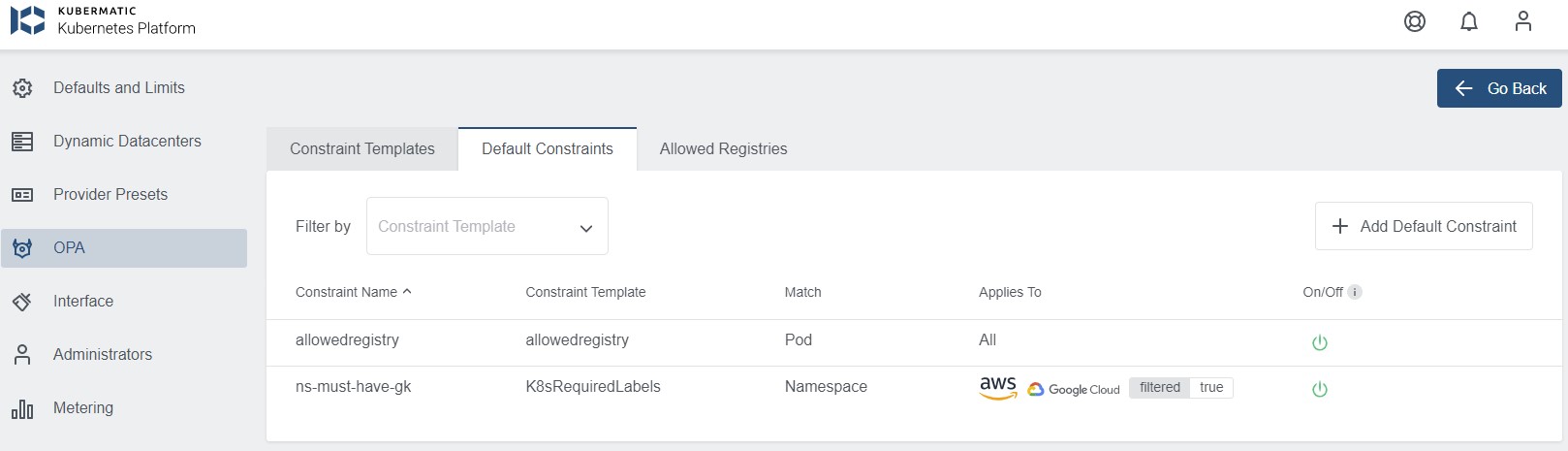1568x451 pixels.
Task: Open the user account menu icon
Action: click(x=1523, y=21)
